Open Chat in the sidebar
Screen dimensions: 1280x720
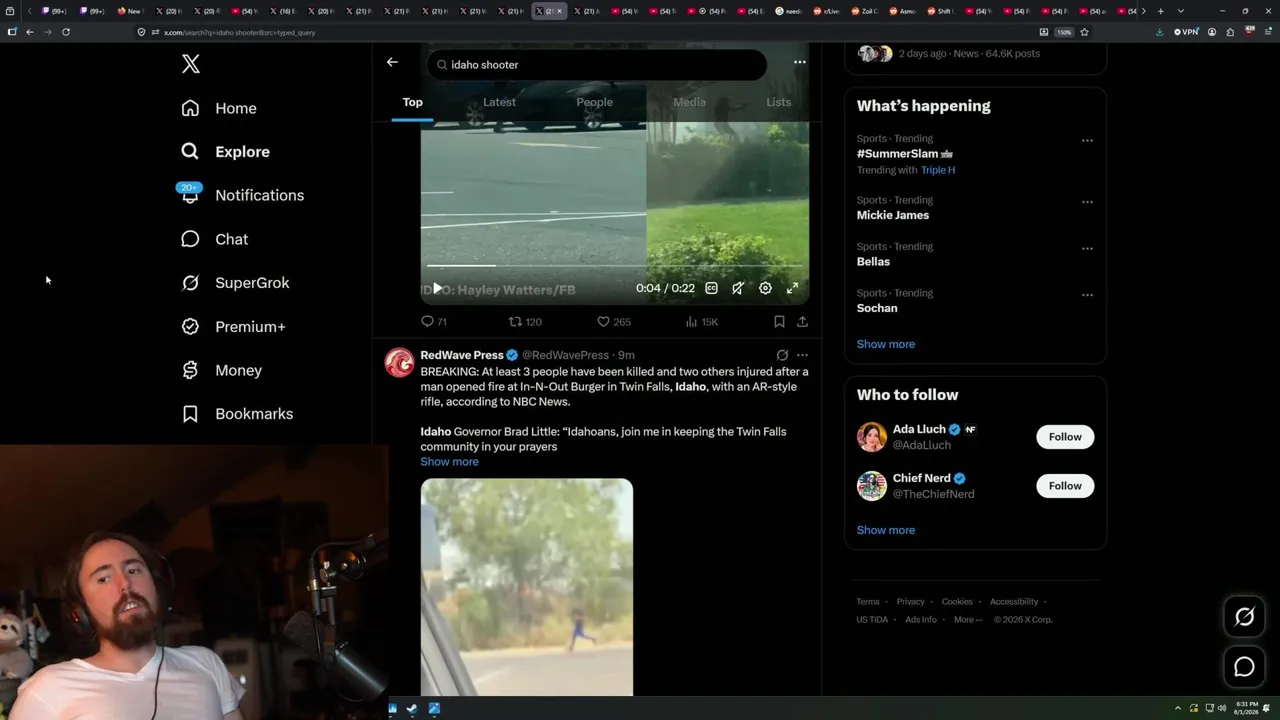(214, 239)
